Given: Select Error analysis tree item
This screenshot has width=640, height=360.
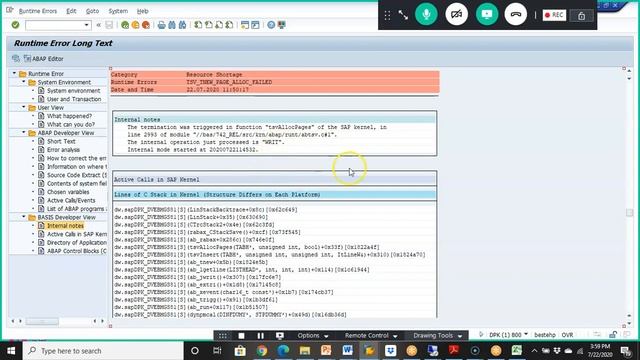Looking at the screenshot, I should (x=63, y=150).
